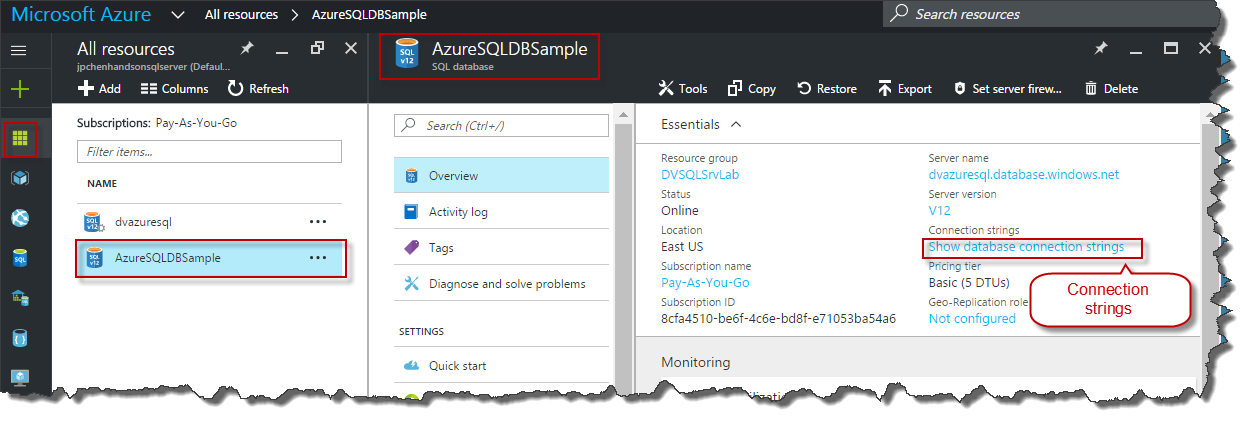This screenshot has width=1254, height=426.
Task: Pin the All resources blade
Action: pos(247,48)
